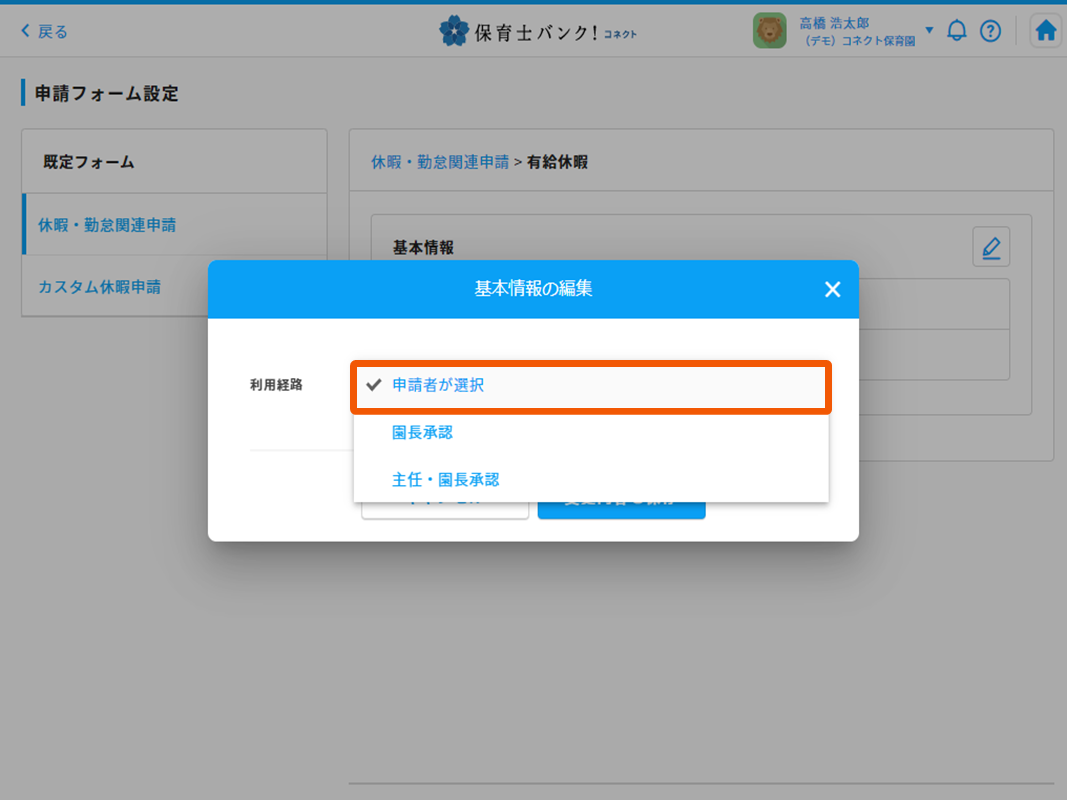Click the 保育士バンク! flower logo

[x=454, y=31]
